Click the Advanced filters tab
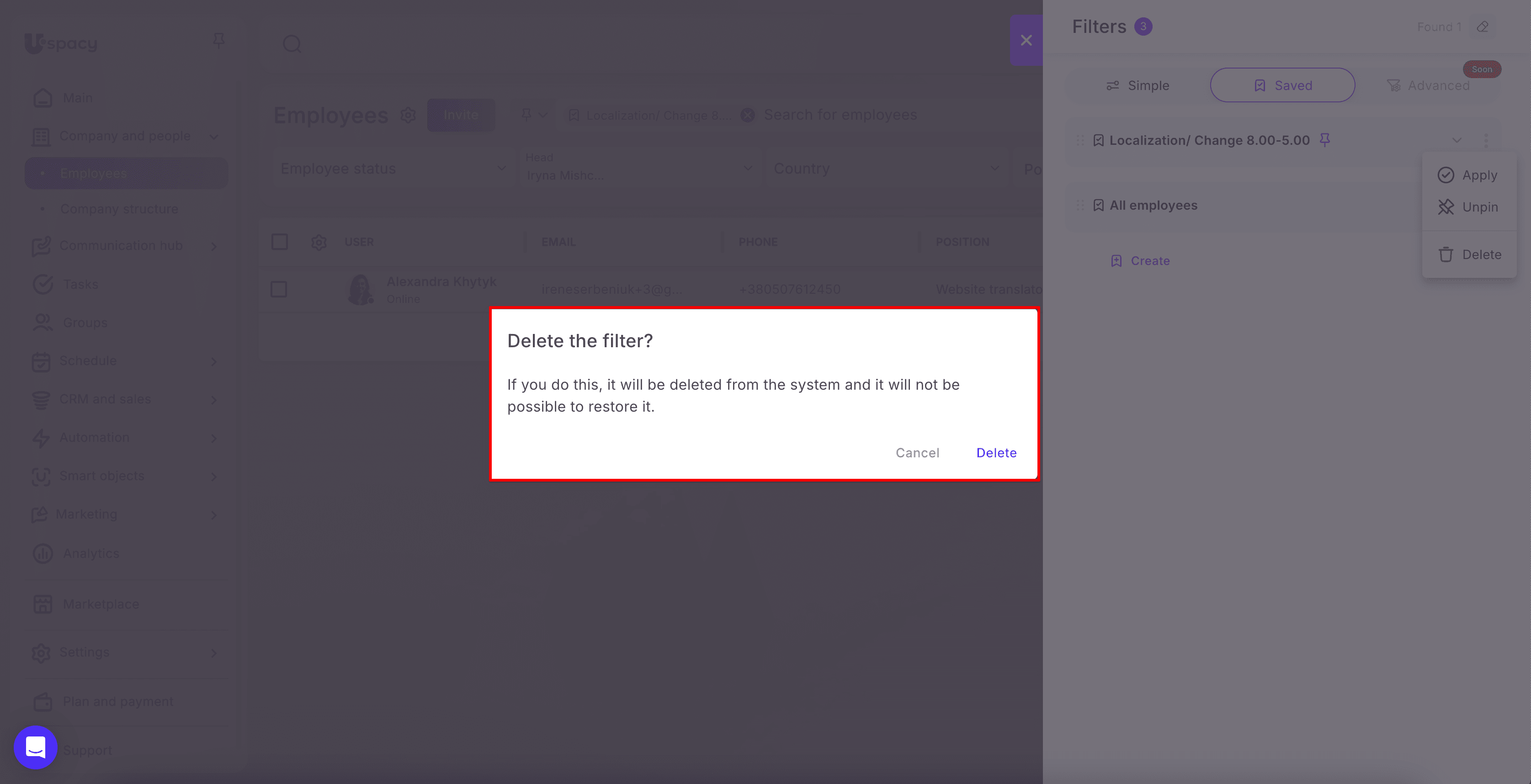 1428,85
